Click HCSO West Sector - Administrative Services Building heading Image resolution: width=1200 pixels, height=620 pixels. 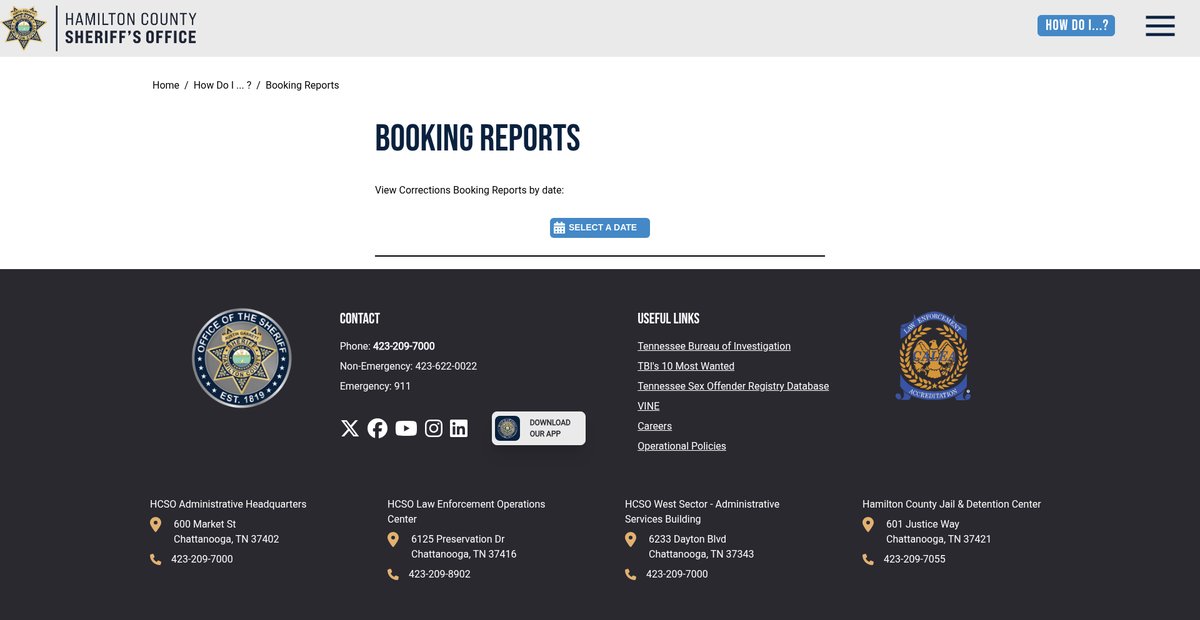pyautogui.click(x=702, y=512)
